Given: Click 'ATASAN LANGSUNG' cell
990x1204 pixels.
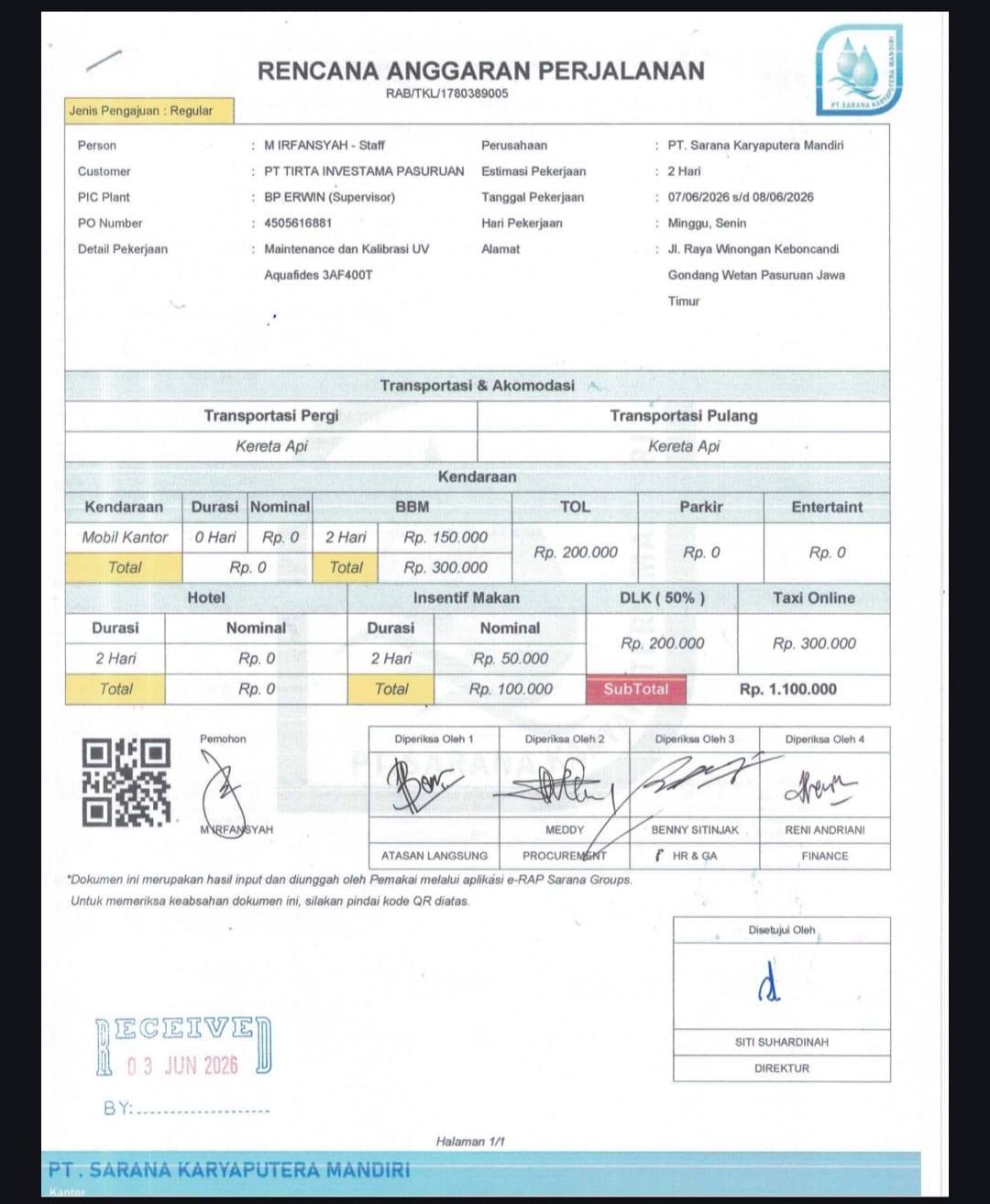Looking at the screenshot, I should point(434,856).
